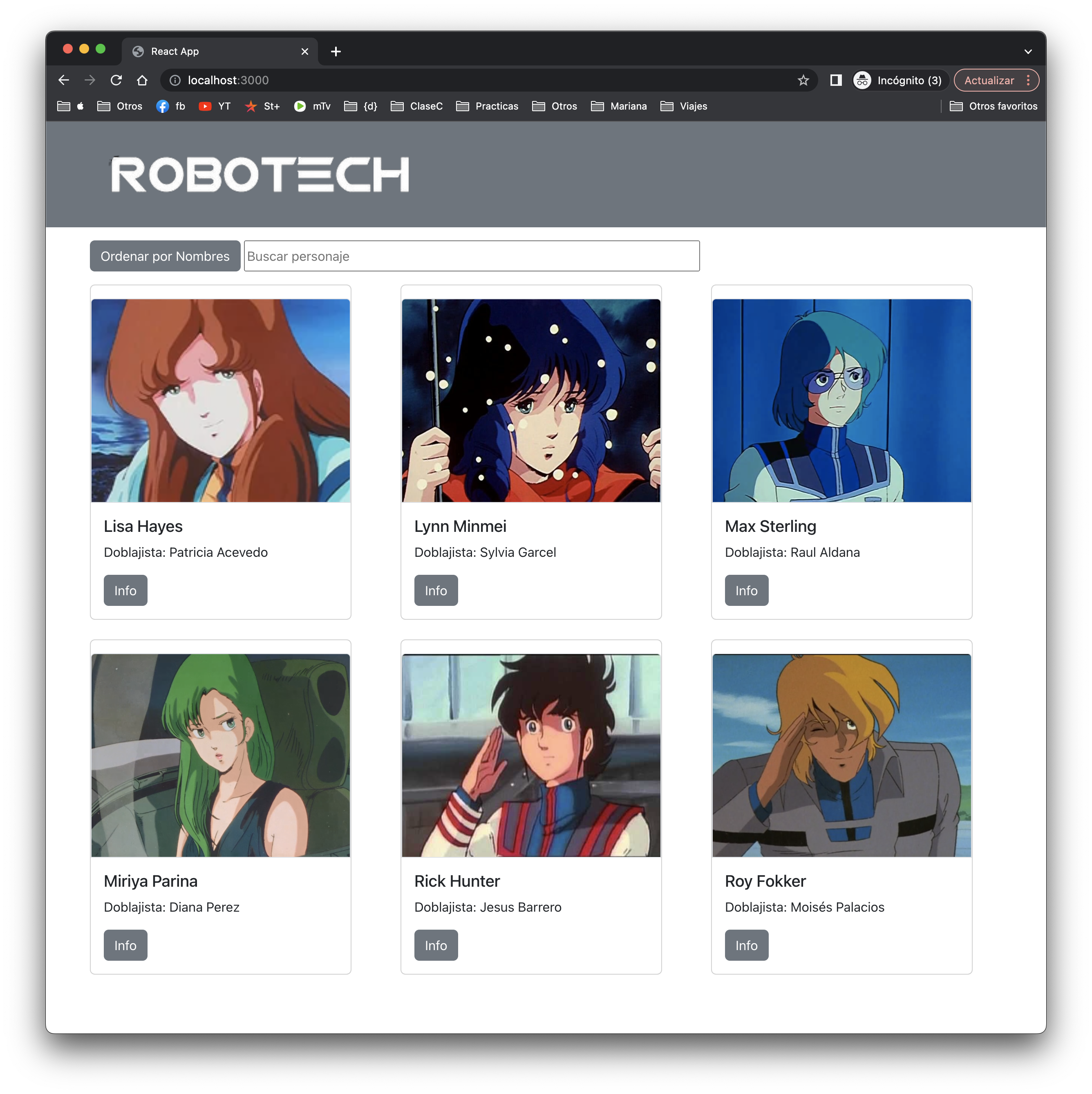Open the ClaseC bookmarks folder

click(416, 106)
